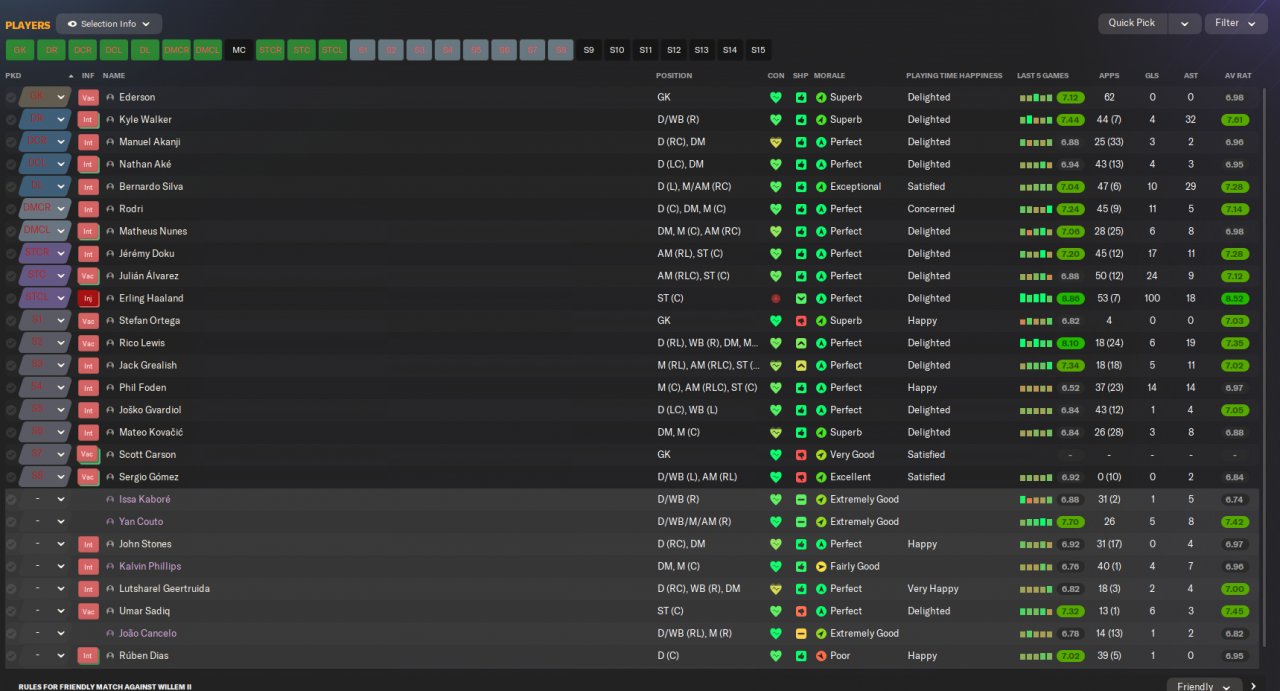This screenshot has width=1280, height=691.
Task: Click Mateo Kovačić's condition heart icon
Action: tap(775, 432)
